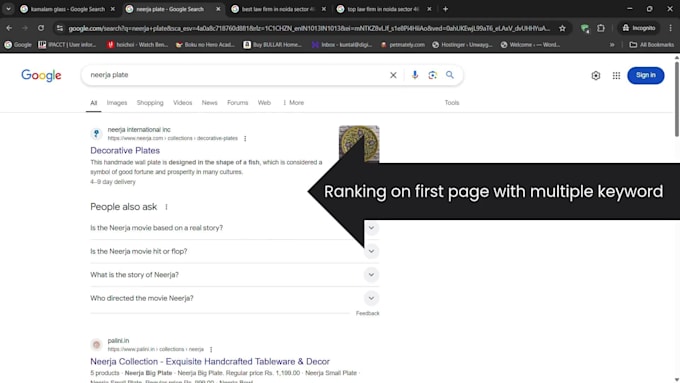This screenshot has width=680, height=383.
Task: Expand Is the Neerja movie hit or flop
Action: 235,251
